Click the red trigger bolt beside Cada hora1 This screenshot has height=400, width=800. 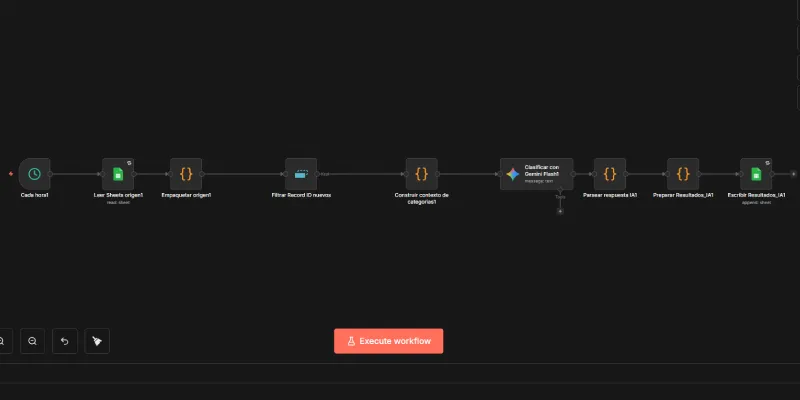pyautogui.click(x=11, y=174)
